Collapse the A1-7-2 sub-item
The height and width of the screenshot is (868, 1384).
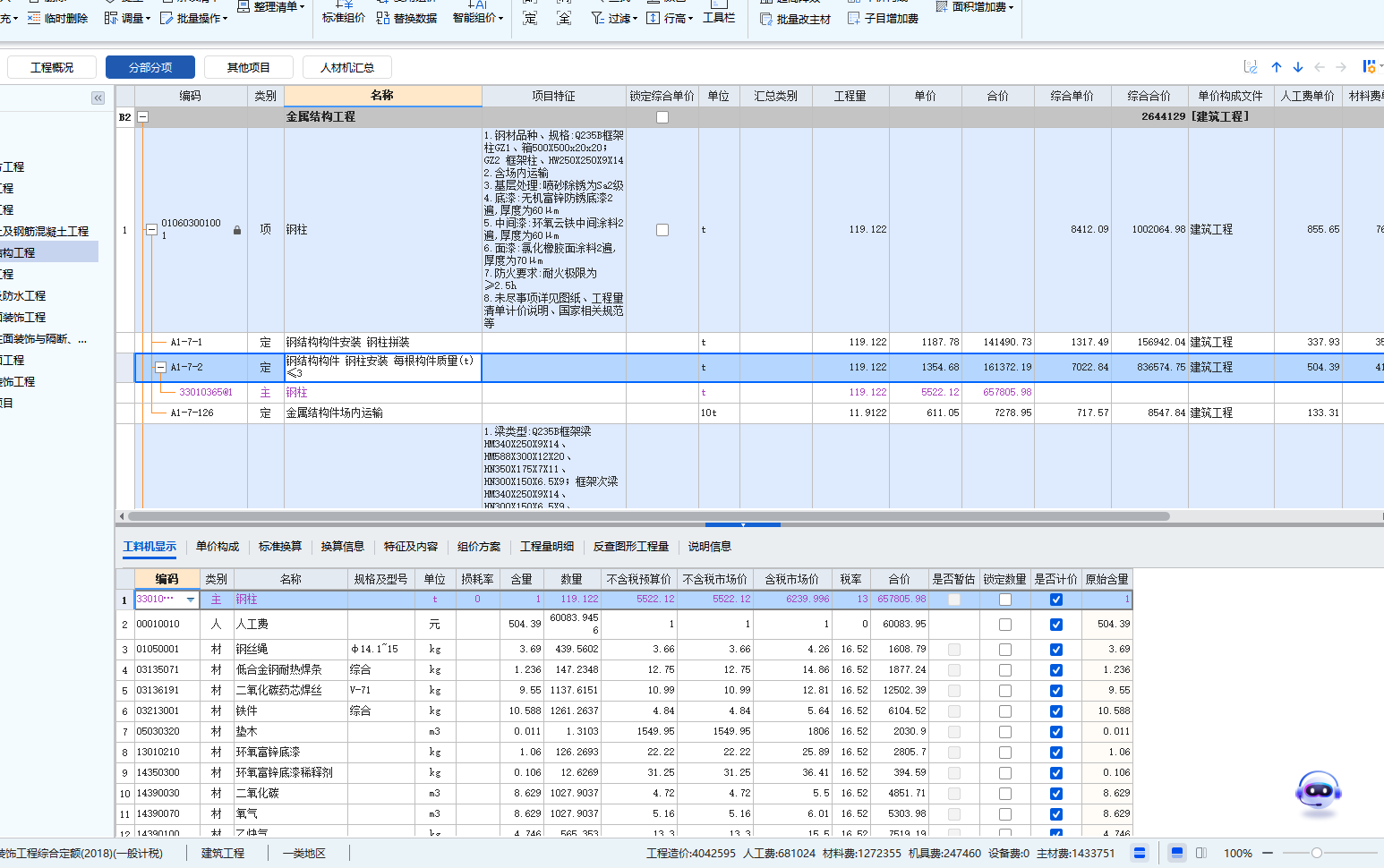pos(160,367)
